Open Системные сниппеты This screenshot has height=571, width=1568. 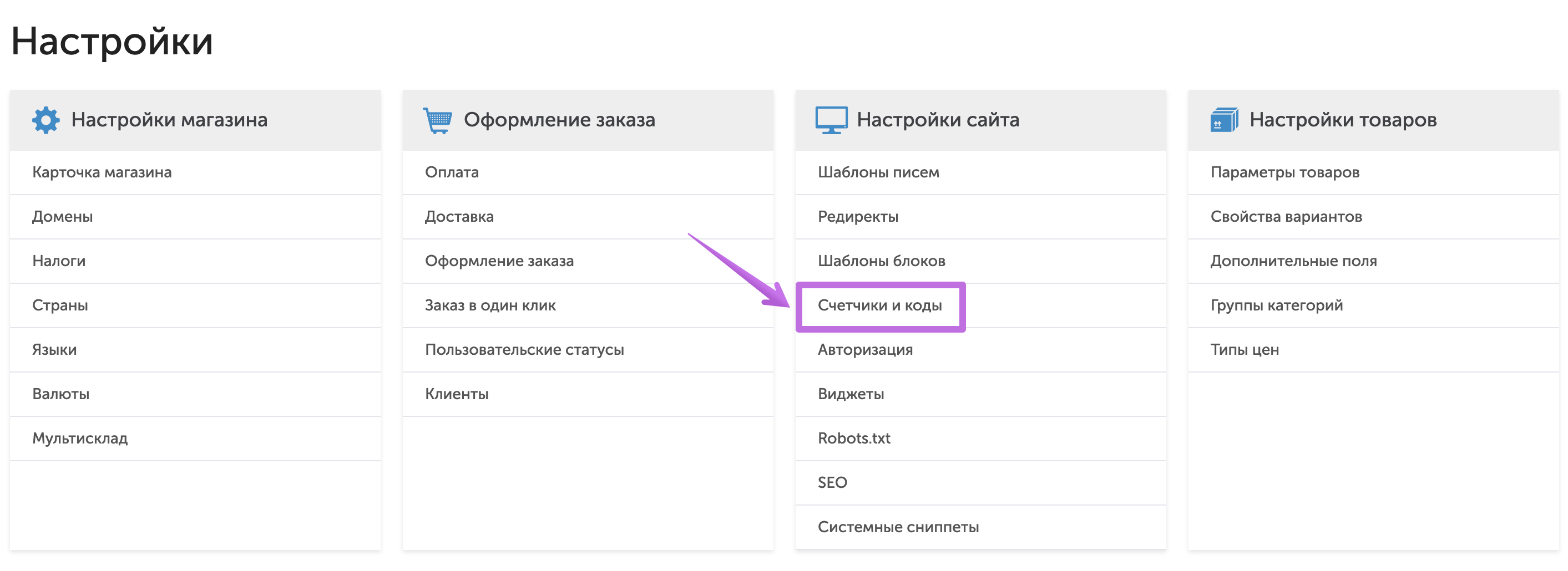pyautogui.click(x=898, y=527)
